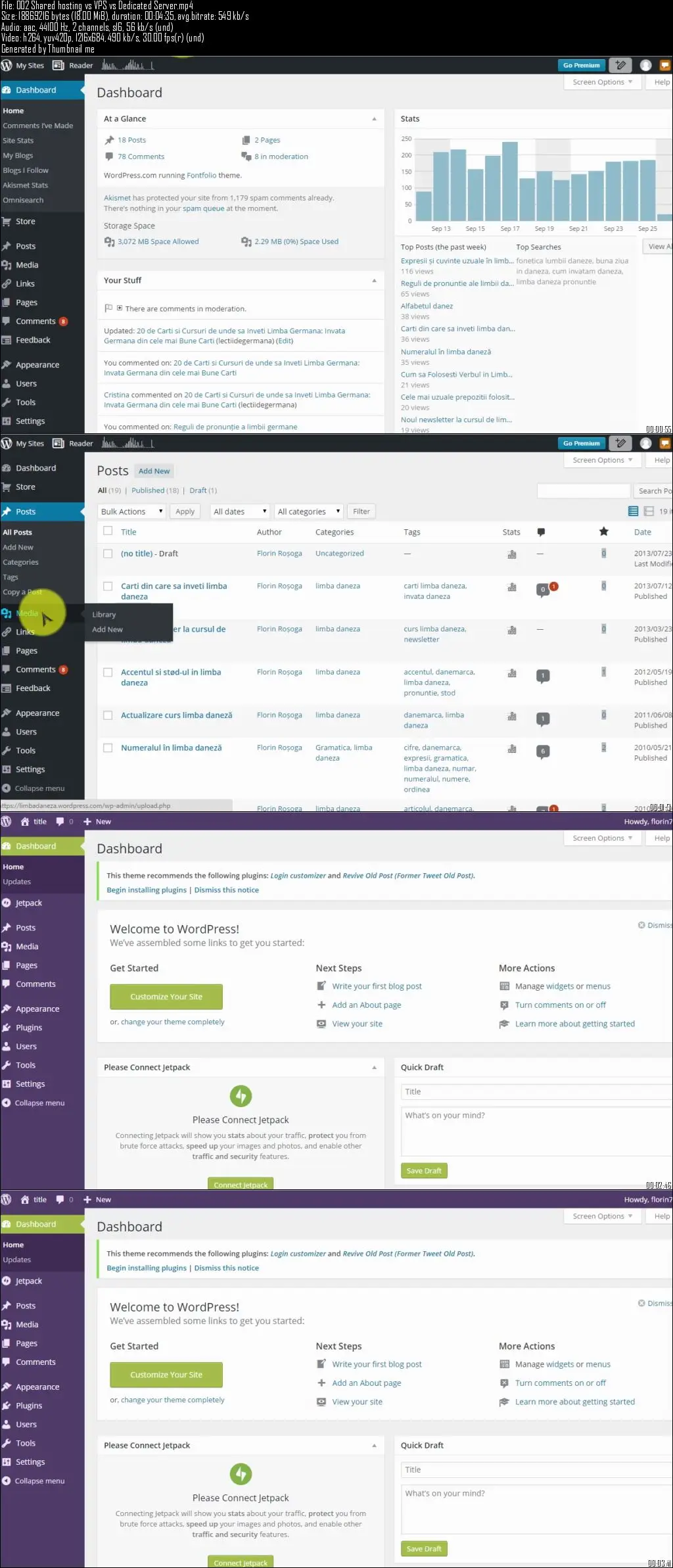This screenshot has width=673, height=1568.
Task: Tick the select-all checkbox beside Title header
Action: coord(108,531)
